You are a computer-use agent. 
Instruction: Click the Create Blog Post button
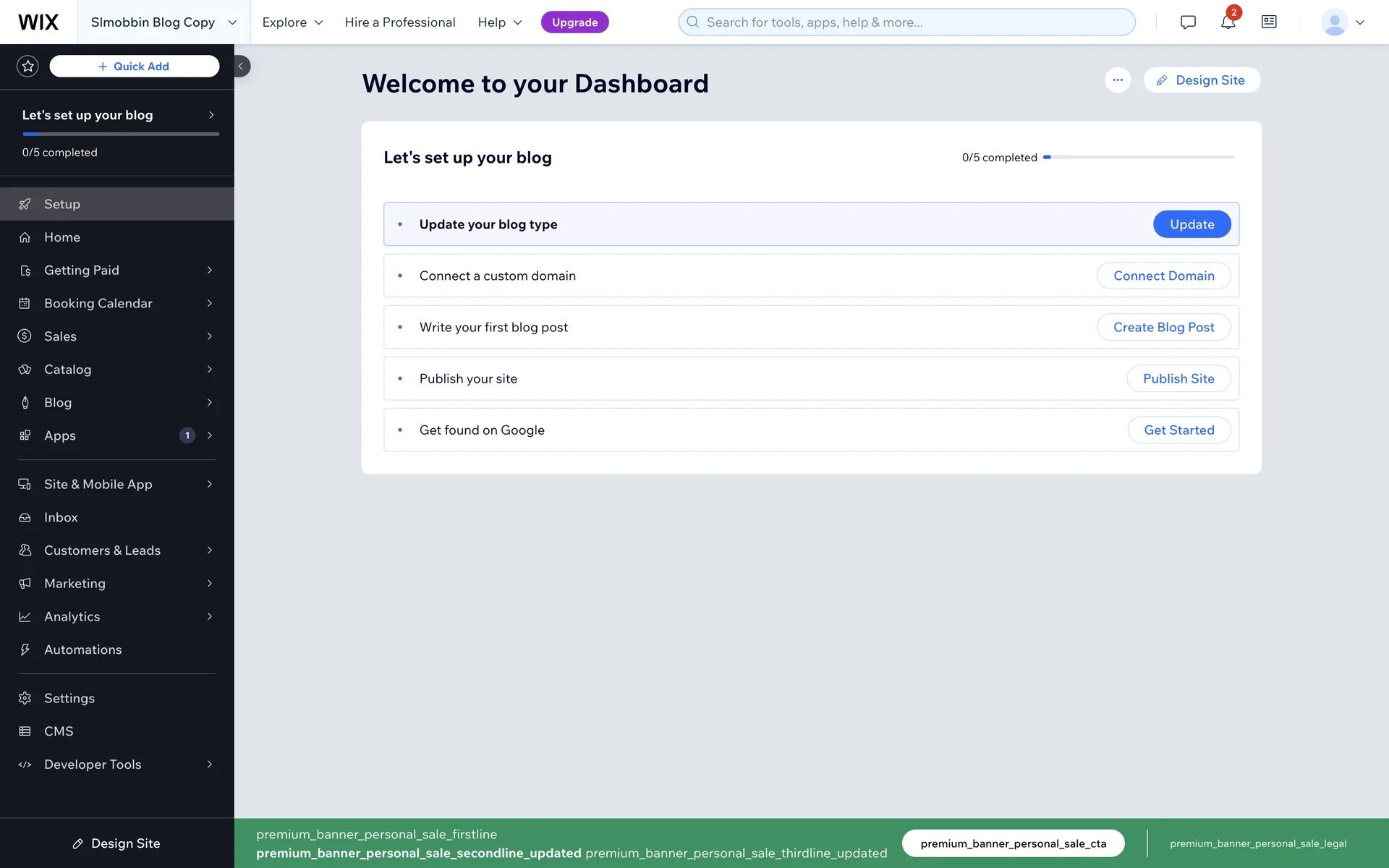[x=1163, y=327]
